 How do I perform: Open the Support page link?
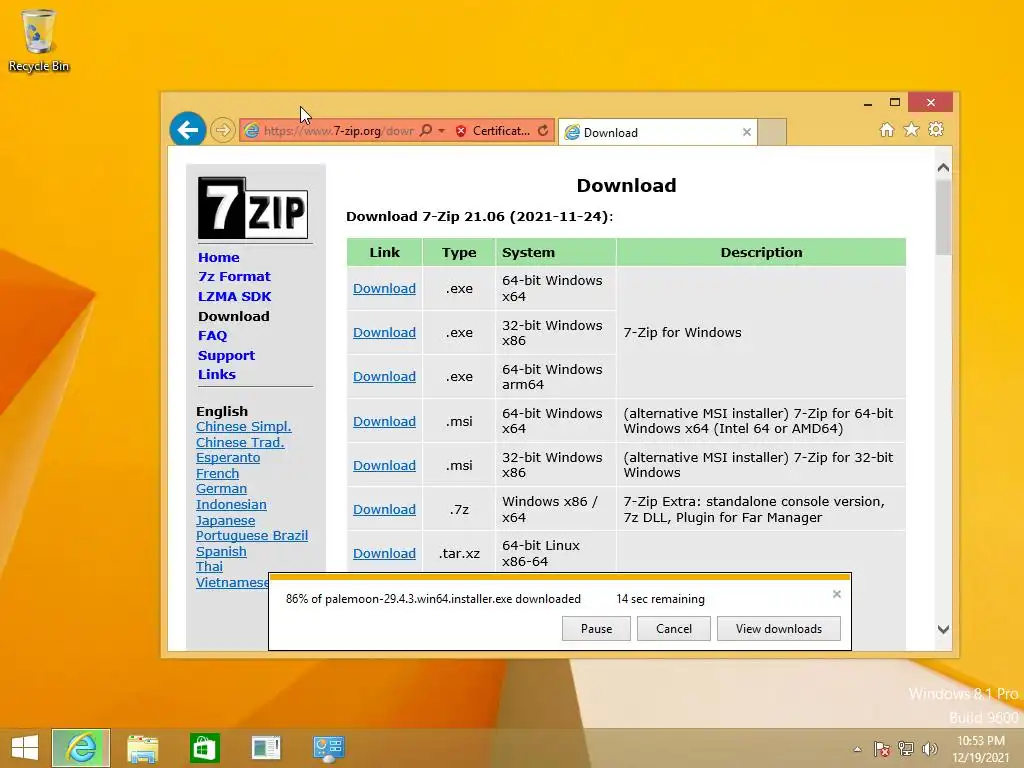226,355
